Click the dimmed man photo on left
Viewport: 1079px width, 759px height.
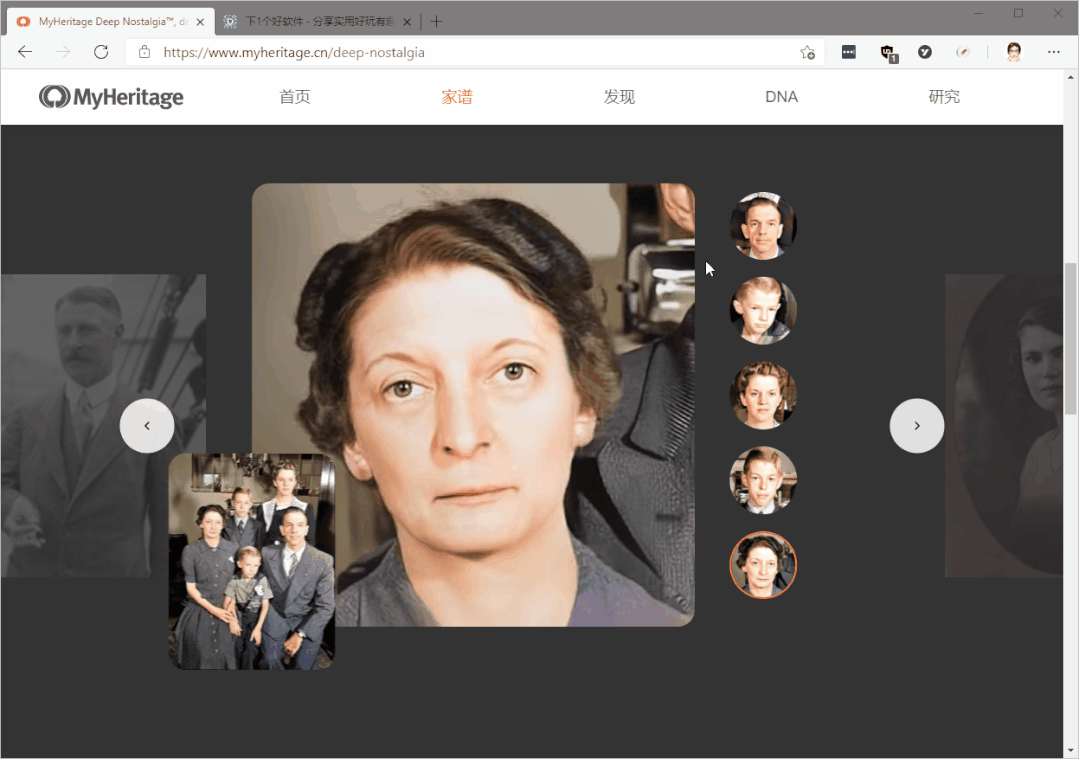click(103, 425)
